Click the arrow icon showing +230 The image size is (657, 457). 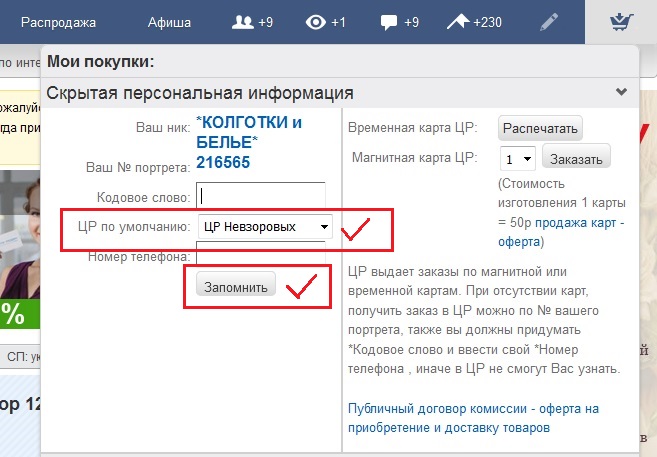[x=457, y=22]
